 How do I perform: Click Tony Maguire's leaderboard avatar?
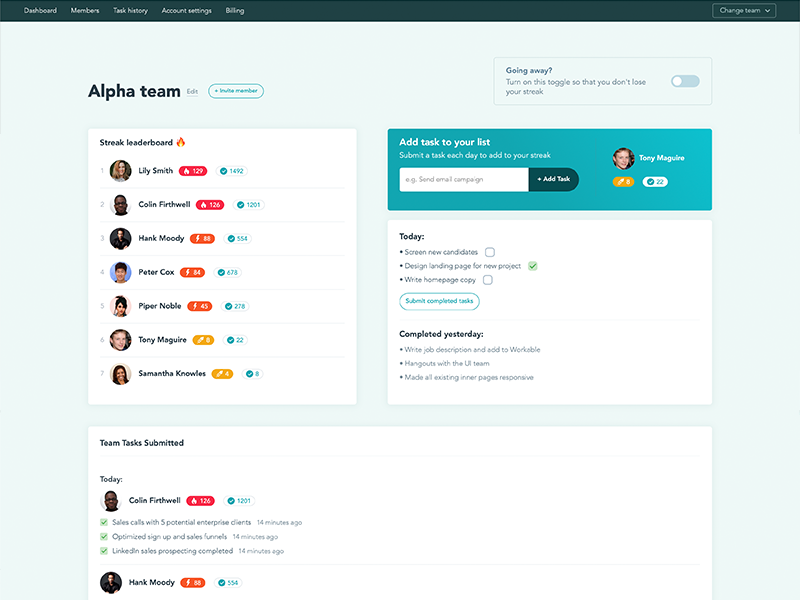(120, 340)
